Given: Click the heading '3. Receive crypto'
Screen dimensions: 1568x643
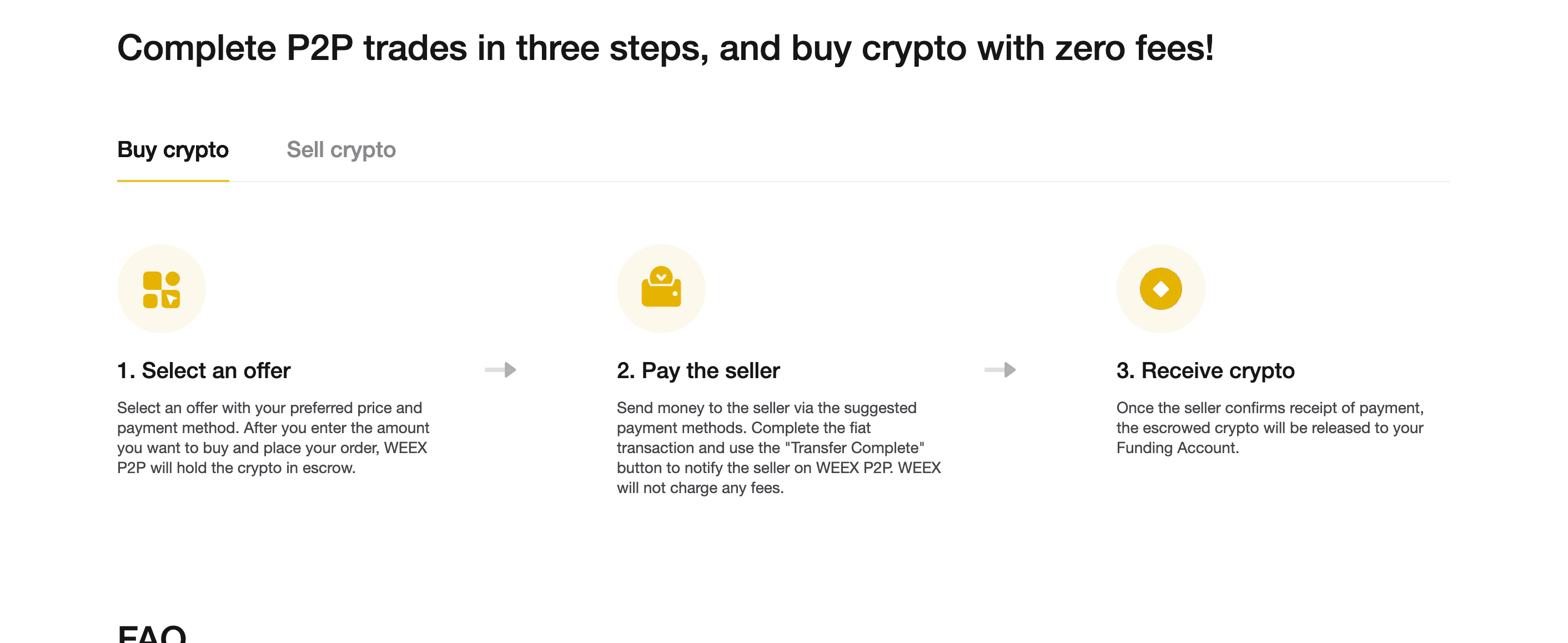Looking at the screenshot, I should (1205, 370).
